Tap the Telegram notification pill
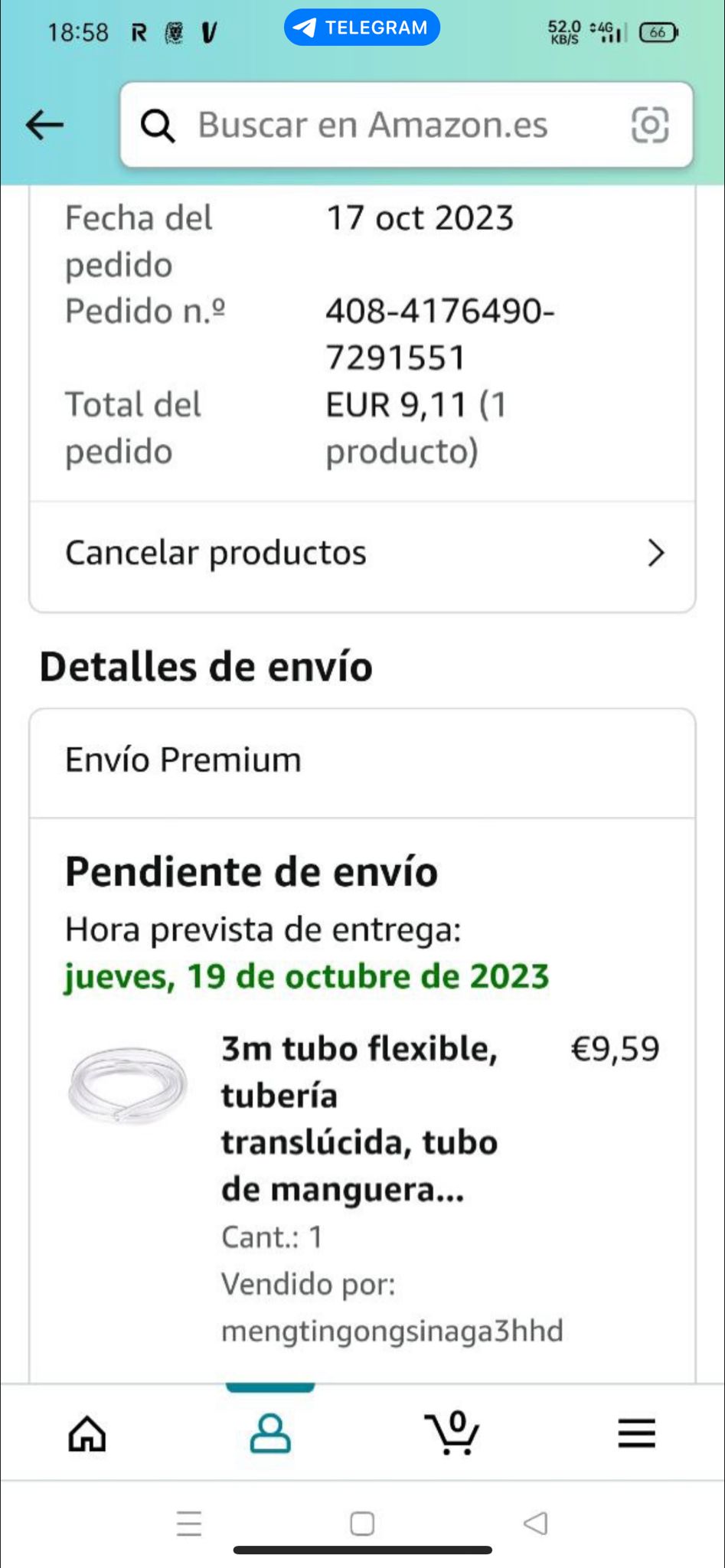Image resolution: width=725 pixels, height=1568 pixels. 362,28
